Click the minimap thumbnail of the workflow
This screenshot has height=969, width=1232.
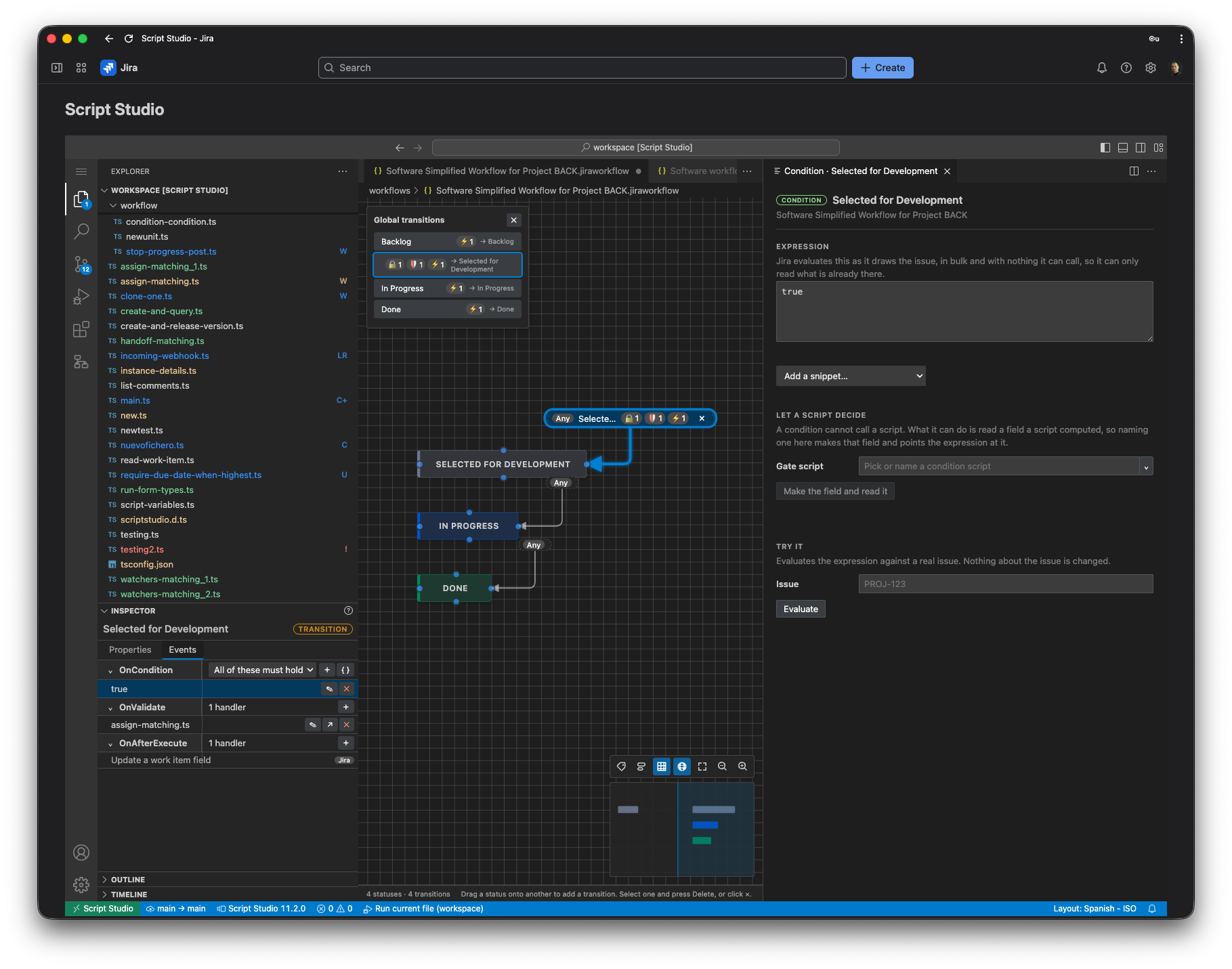click(x=682, y=830)
